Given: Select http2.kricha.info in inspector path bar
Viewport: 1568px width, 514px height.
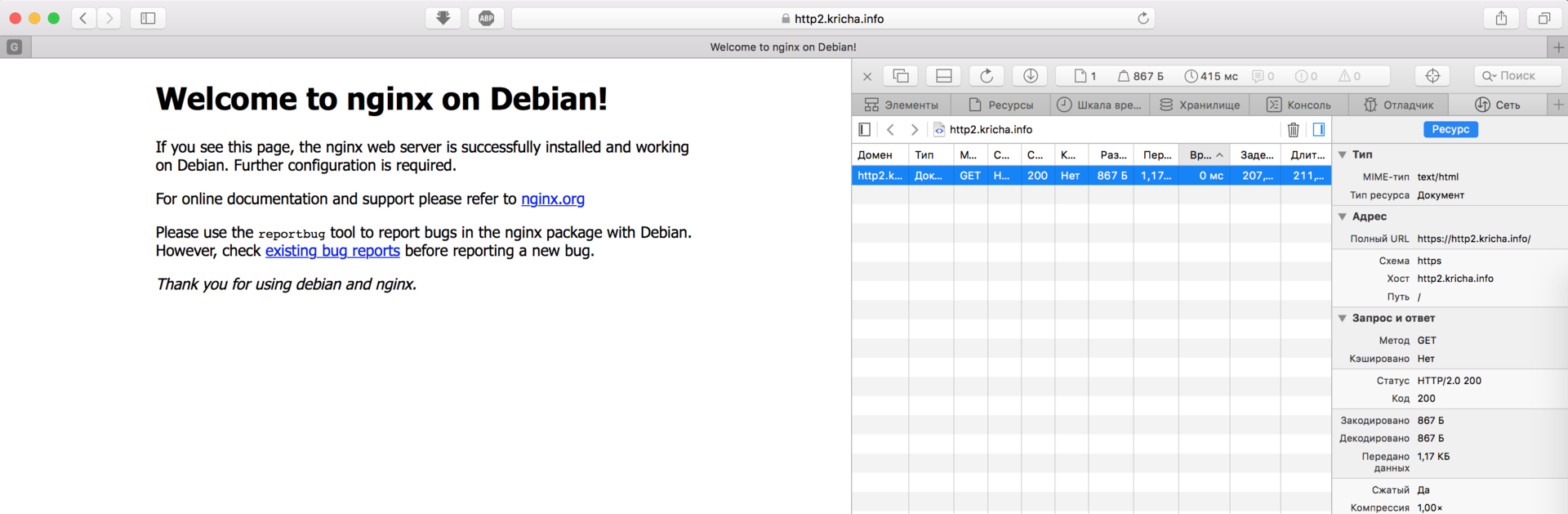Looking at the screenshot, I should pos(983,129).
